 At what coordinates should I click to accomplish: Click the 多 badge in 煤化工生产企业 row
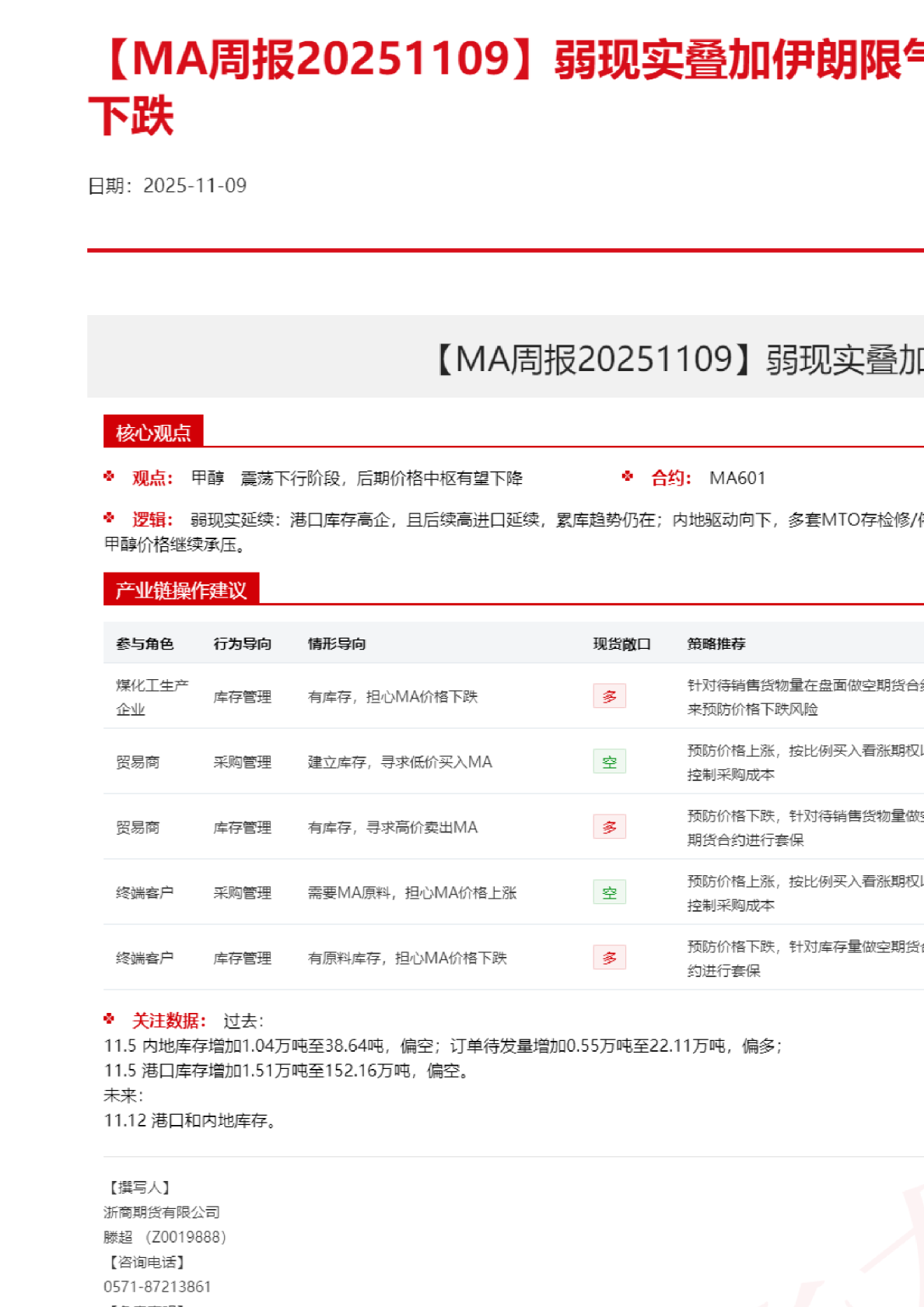click(609, 696)
